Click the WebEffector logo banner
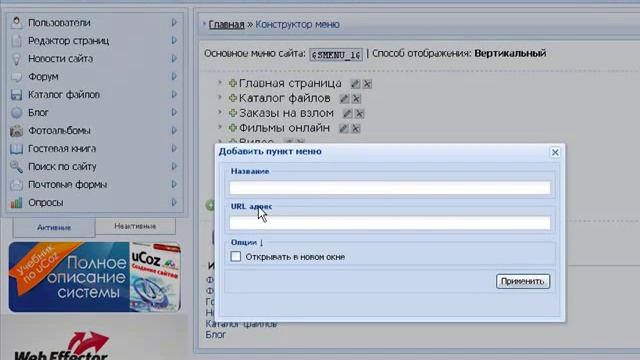The image size is (640, 360). coord(61,346)
